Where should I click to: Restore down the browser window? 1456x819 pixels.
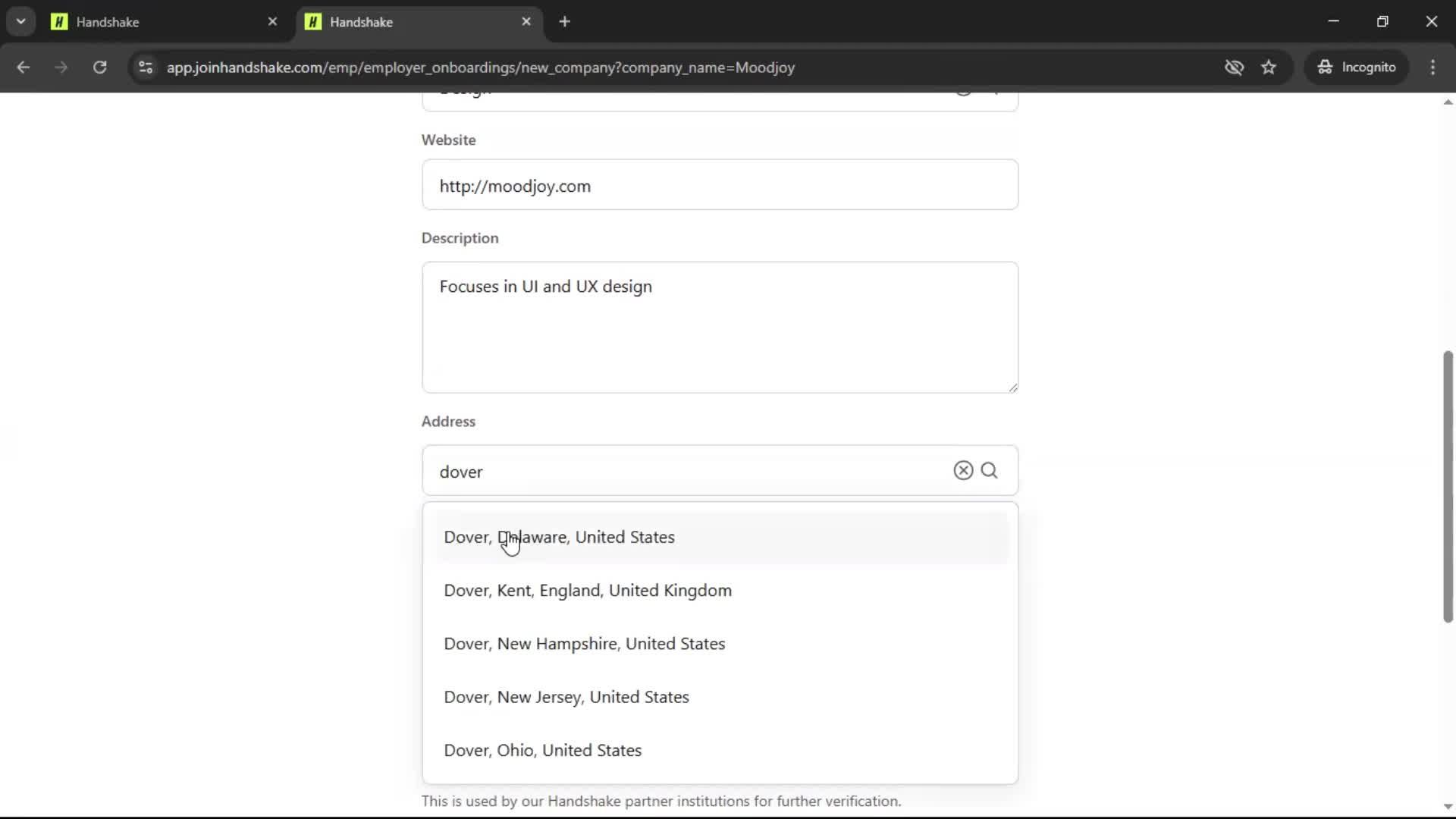1382,22
